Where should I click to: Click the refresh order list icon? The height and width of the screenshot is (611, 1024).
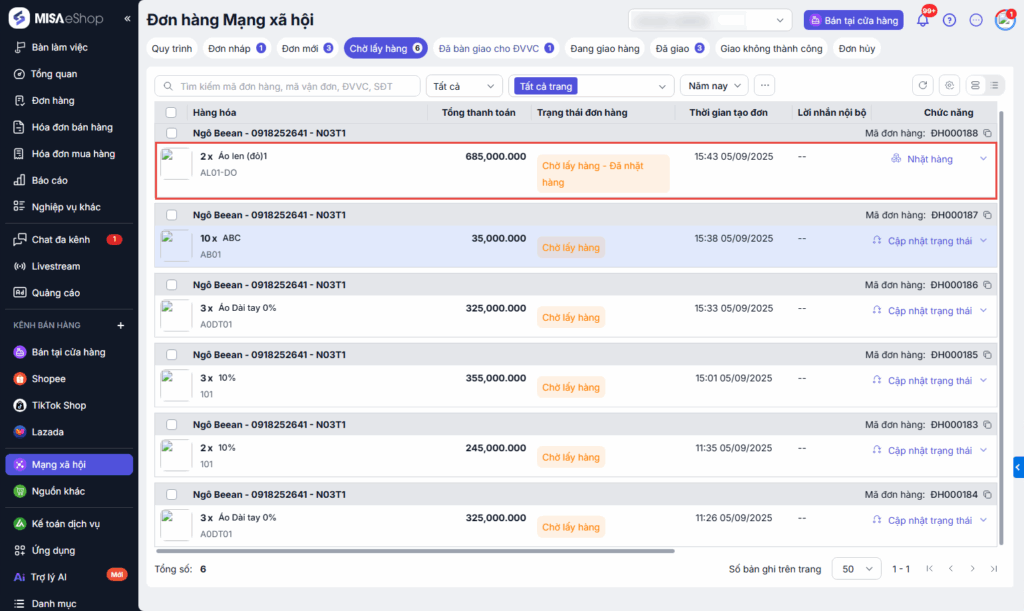point(922,86)
